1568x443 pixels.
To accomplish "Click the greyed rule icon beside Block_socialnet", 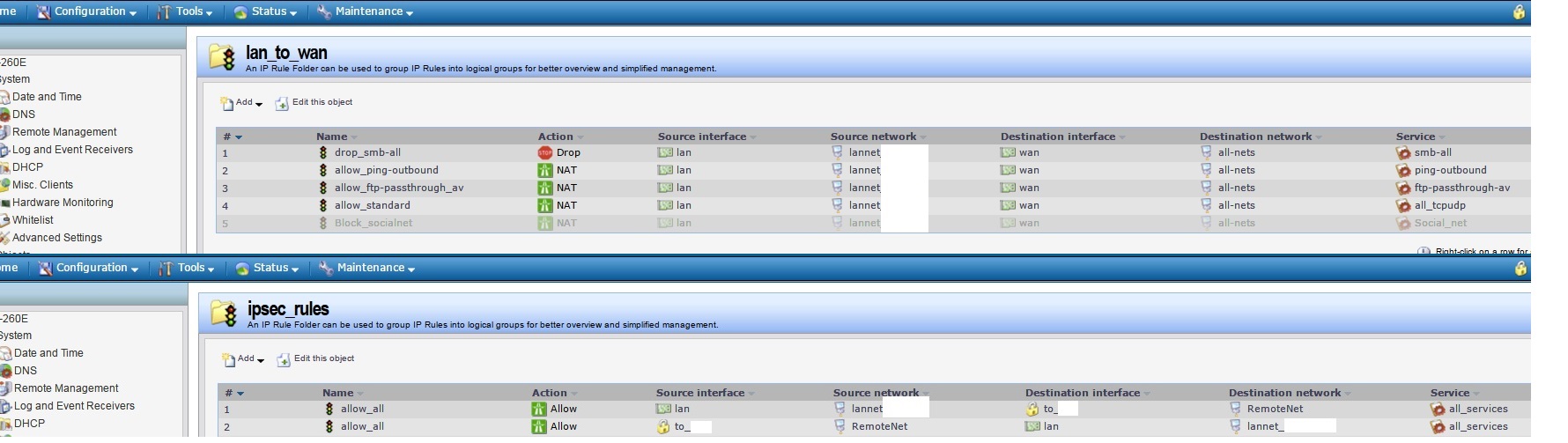I will (323, 224).
